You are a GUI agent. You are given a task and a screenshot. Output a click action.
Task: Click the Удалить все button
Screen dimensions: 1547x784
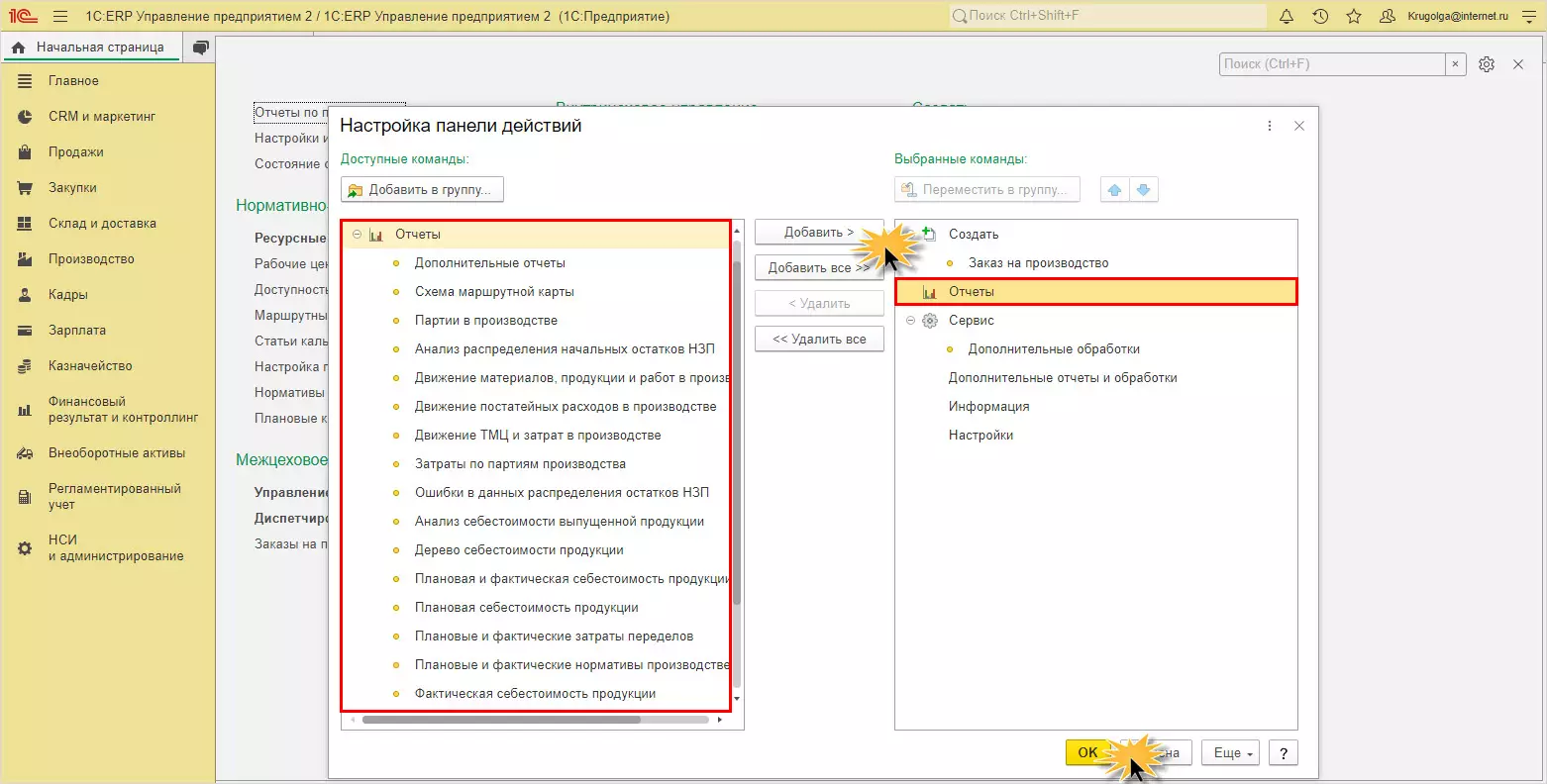coord(819,340)
